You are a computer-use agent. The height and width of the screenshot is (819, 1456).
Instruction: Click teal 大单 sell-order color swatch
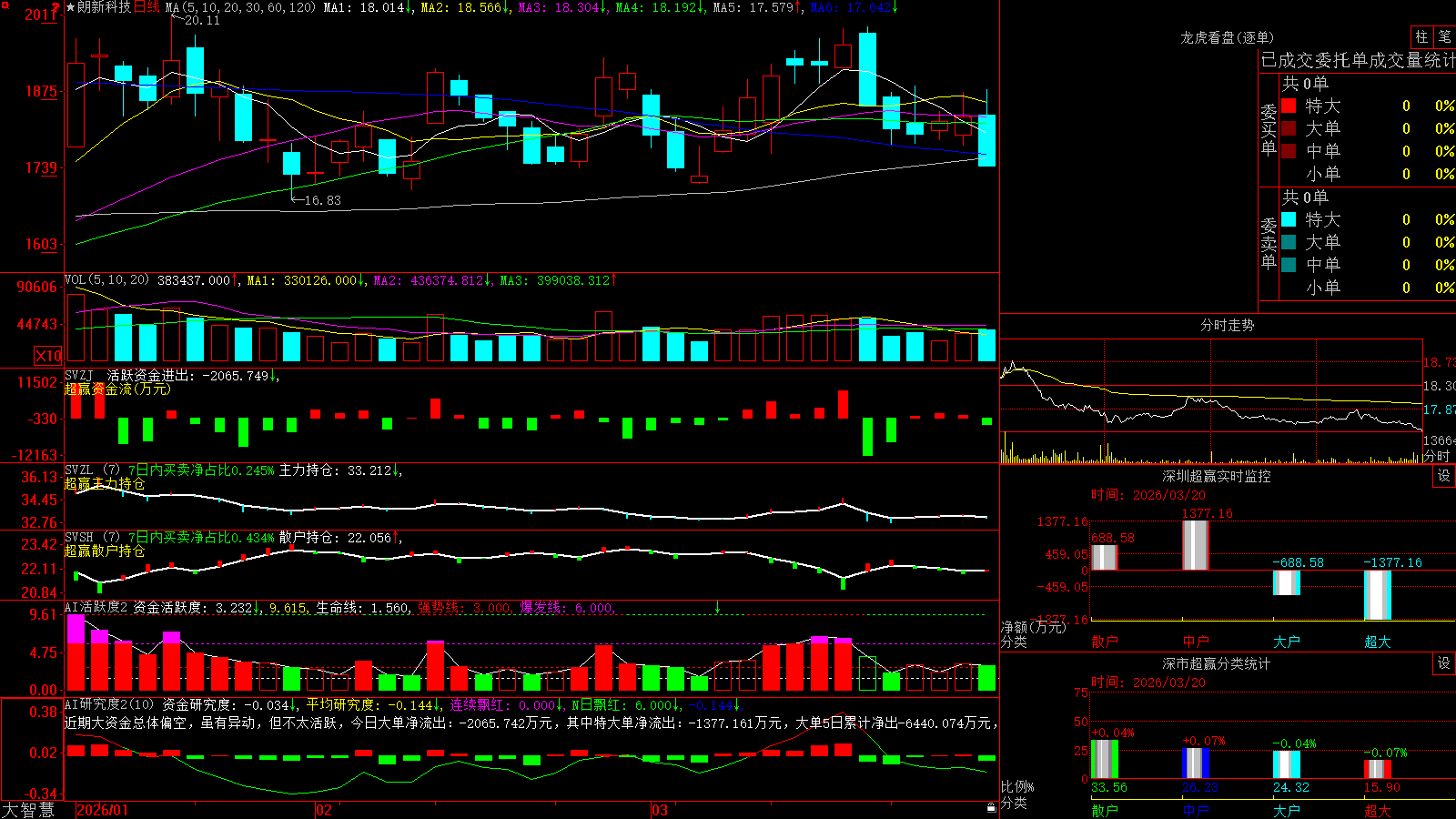[1289, 242]
